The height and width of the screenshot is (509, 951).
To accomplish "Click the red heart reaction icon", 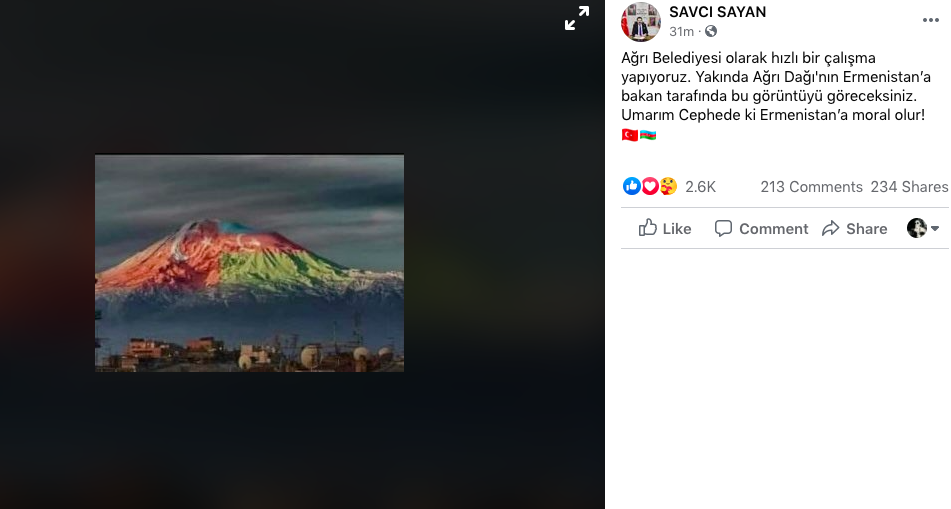I will 649,186.
